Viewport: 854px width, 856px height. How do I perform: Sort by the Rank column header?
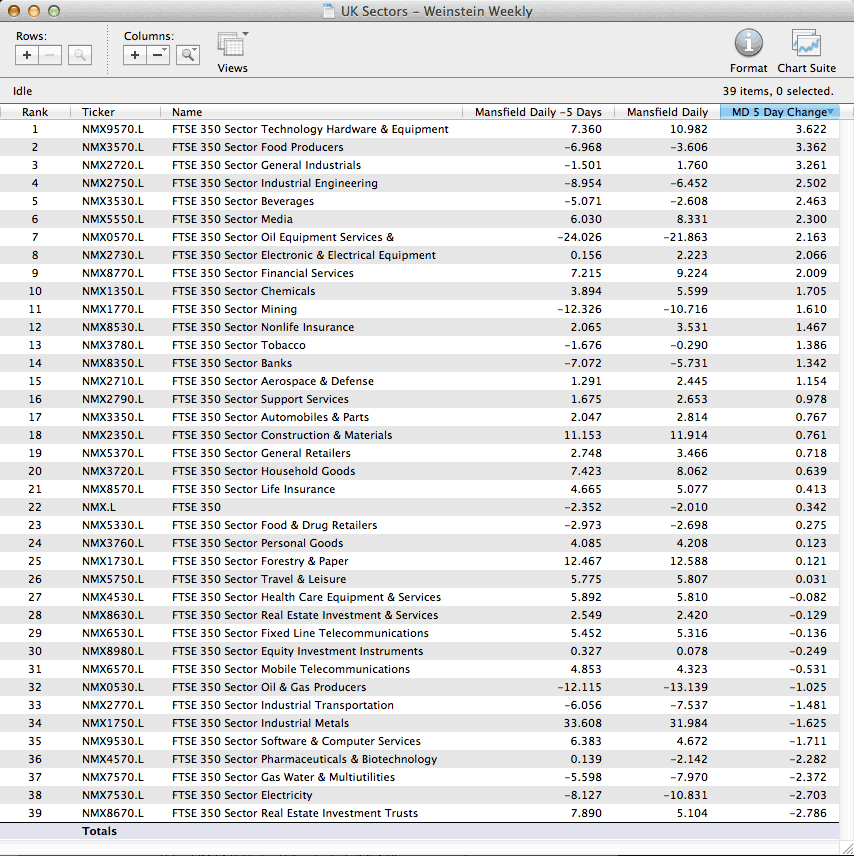pyautogui.click(x=35, y=112)
